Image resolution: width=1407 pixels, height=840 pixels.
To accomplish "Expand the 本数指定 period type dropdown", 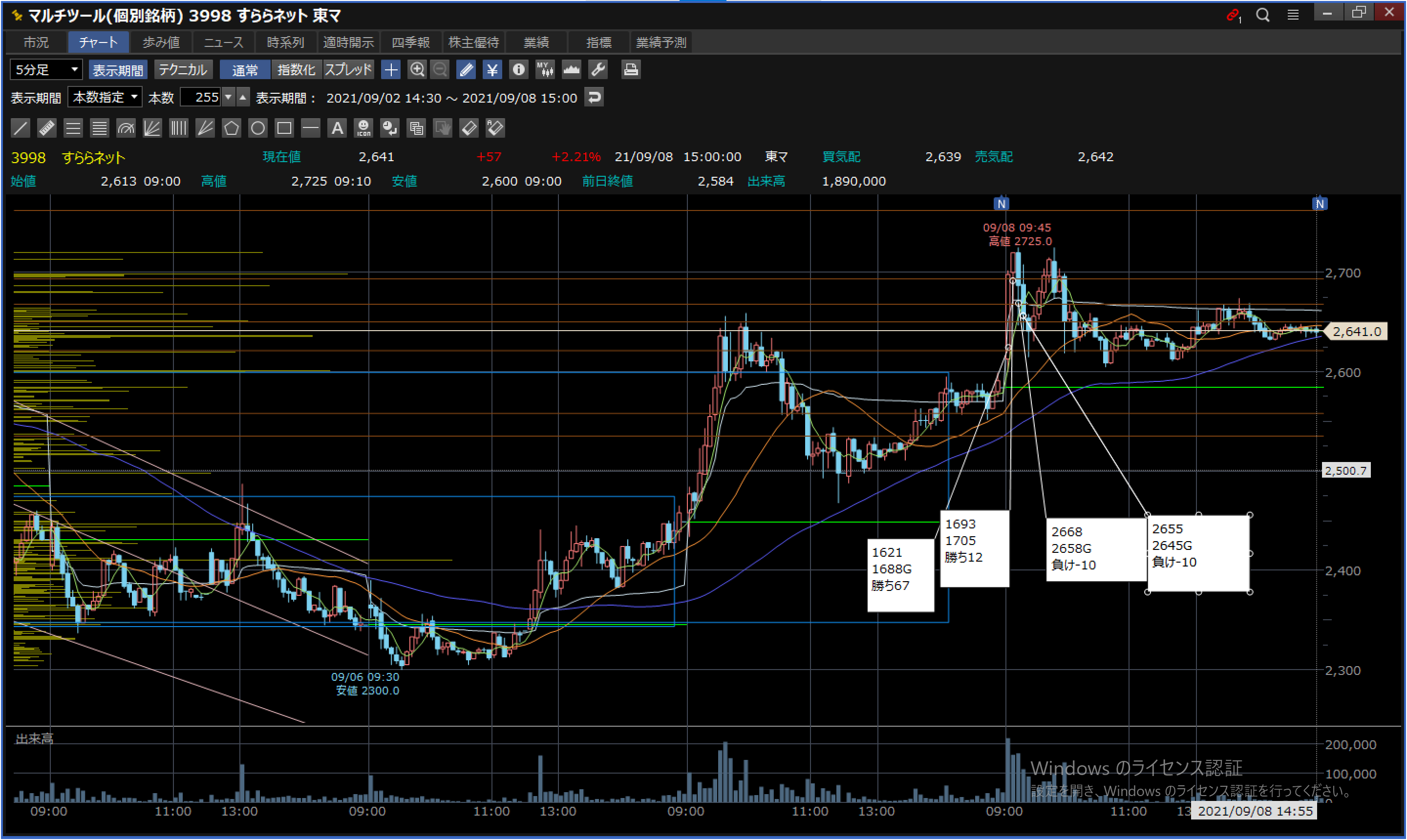I will pyautogui.click(x=106, y=97).
